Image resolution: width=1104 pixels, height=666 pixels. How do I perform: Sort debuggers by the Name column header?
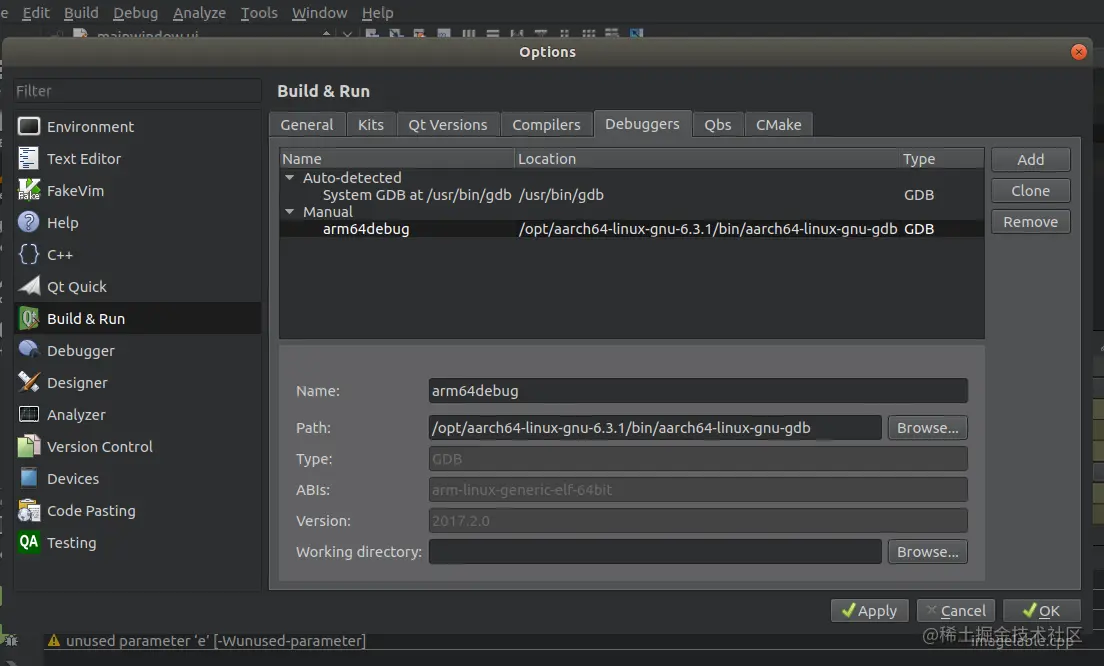click(397, 159)
